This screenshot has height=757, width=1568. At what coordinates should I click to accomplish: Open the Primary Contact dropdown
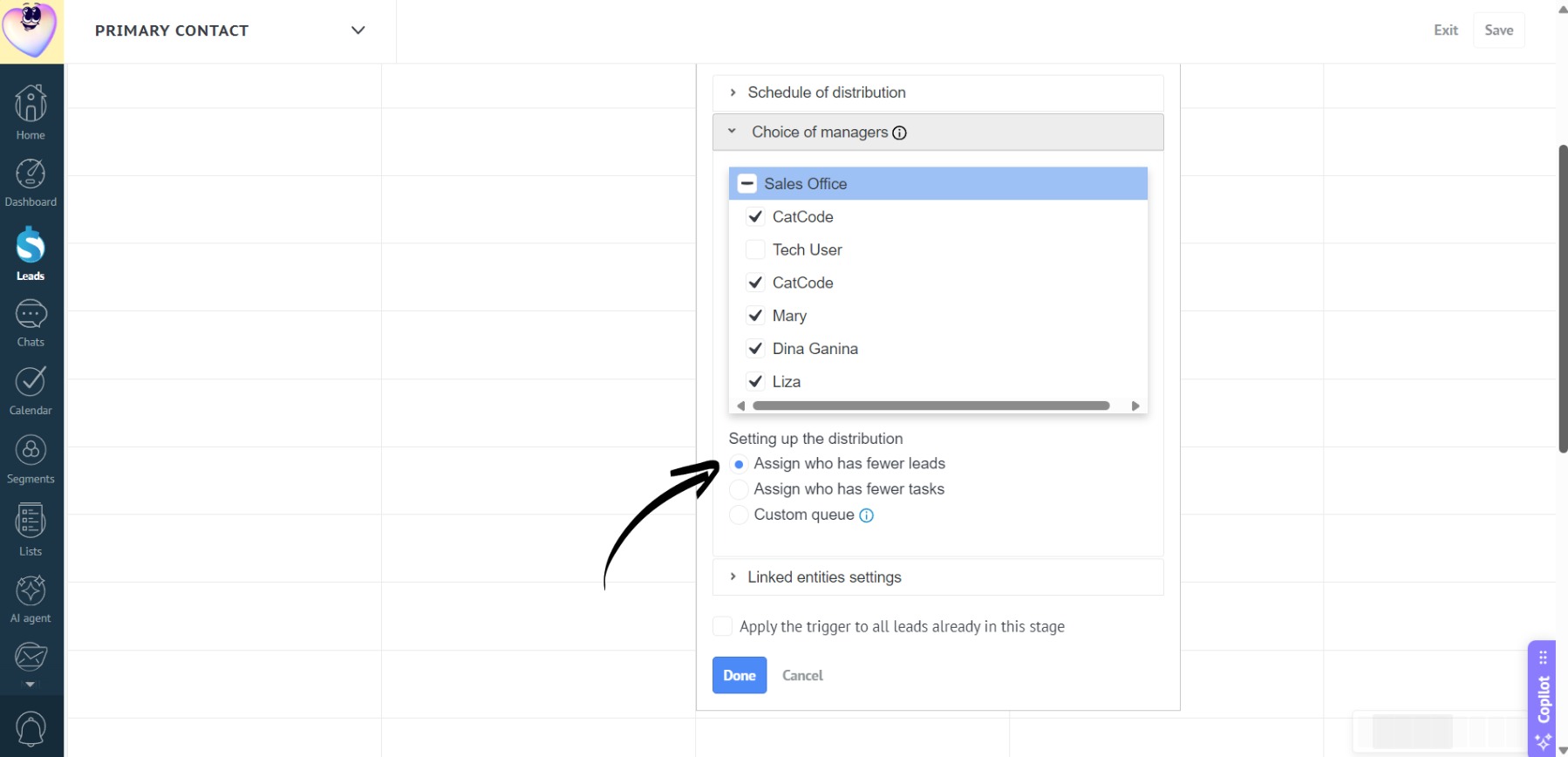(x=230, y=31)
